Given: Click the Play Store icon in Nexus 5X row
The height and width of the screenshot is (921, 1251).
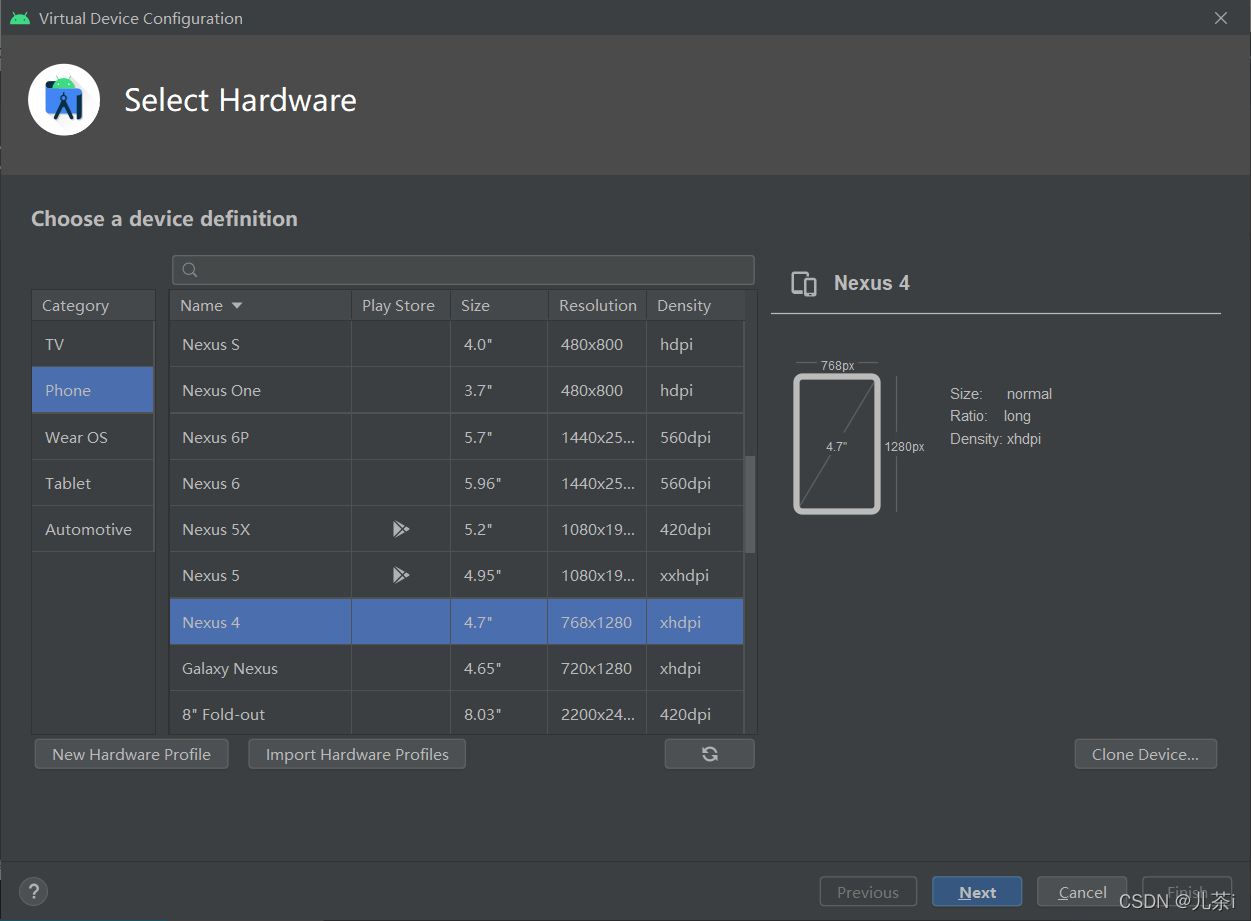Looking at the screenshot, I should [400, 529].
